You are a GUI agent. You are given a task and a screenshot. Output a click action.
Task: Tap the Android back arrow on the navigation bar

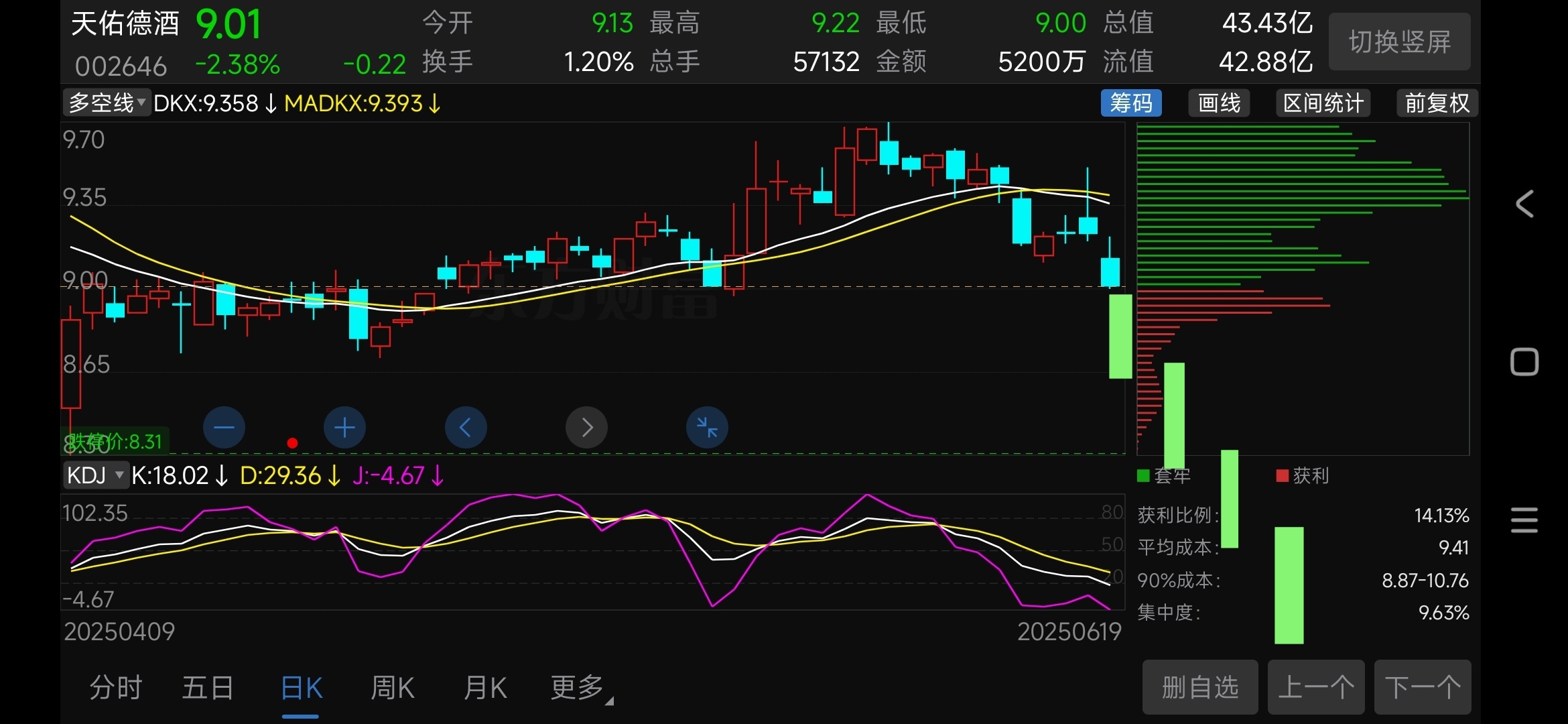click(x=1524, y=204)
